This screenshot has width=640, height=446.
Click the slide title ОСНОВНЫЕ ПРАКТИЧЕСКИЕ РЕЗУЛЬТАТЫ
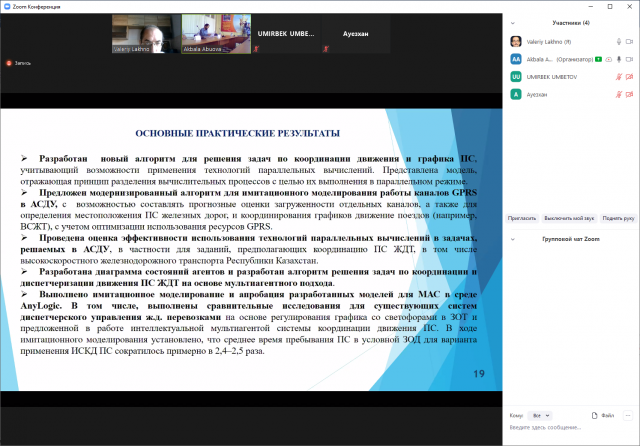[238, 133]
